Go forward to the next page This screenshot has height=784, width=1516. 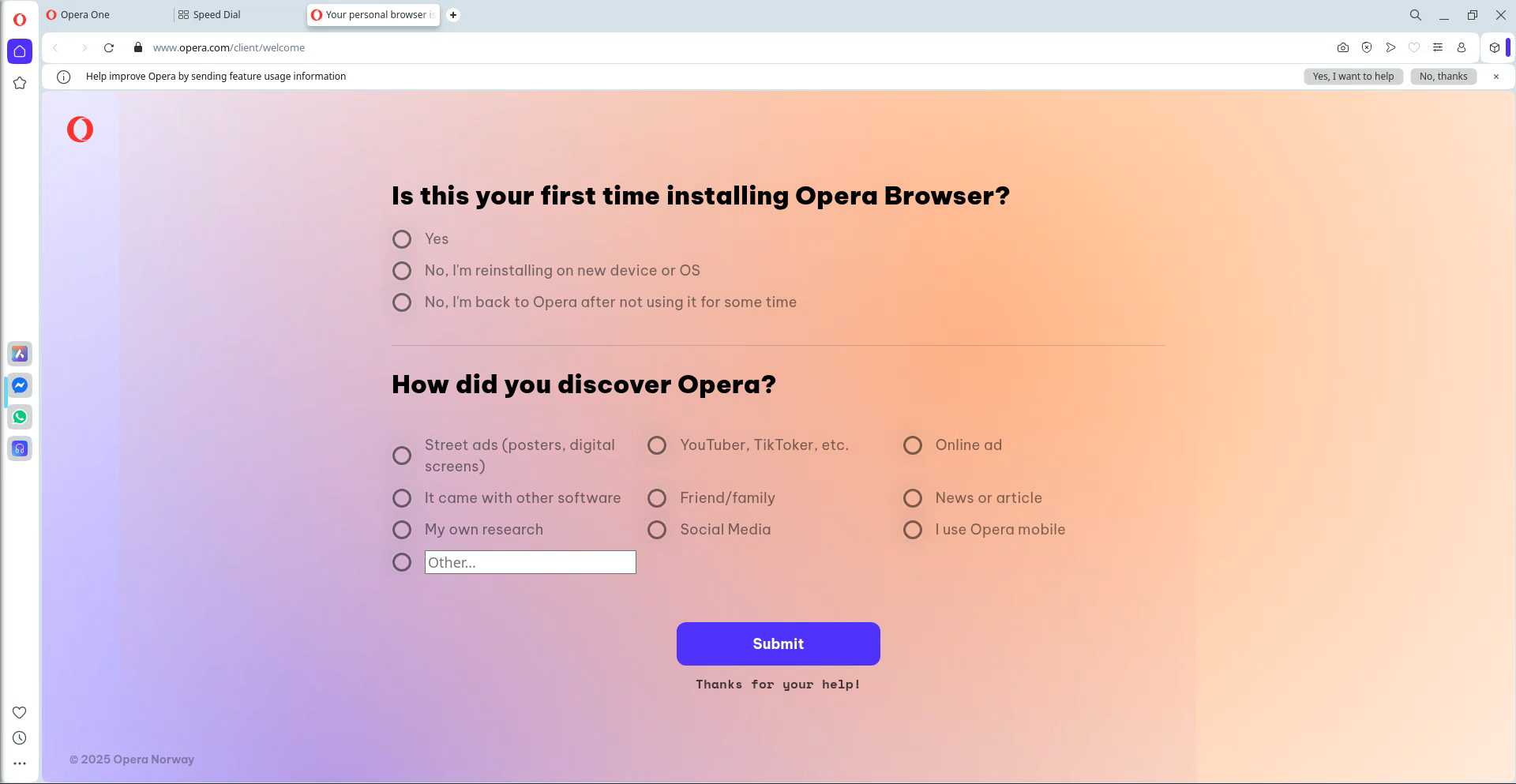click(84, 47)
